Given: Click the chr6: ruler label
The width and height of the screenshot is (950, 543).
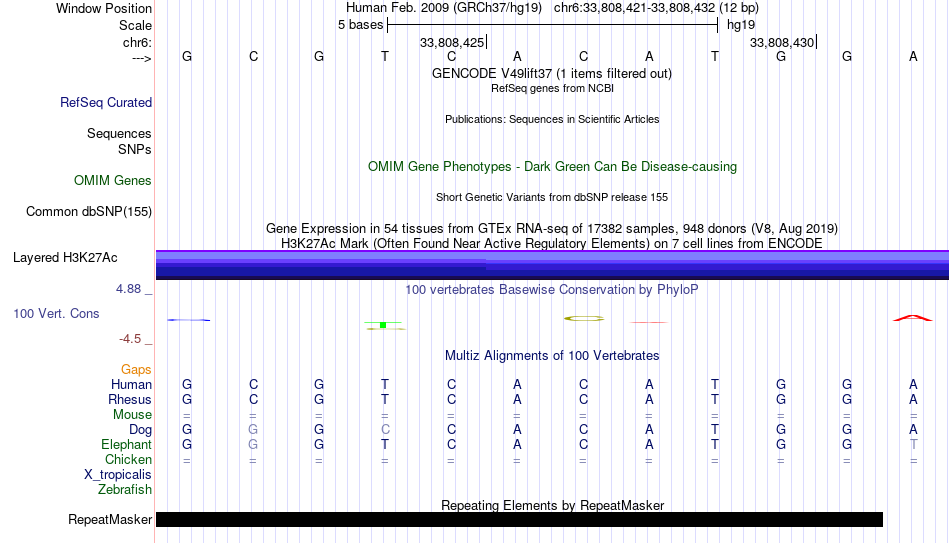Looking at the screenshot, I should click(137, 42).
